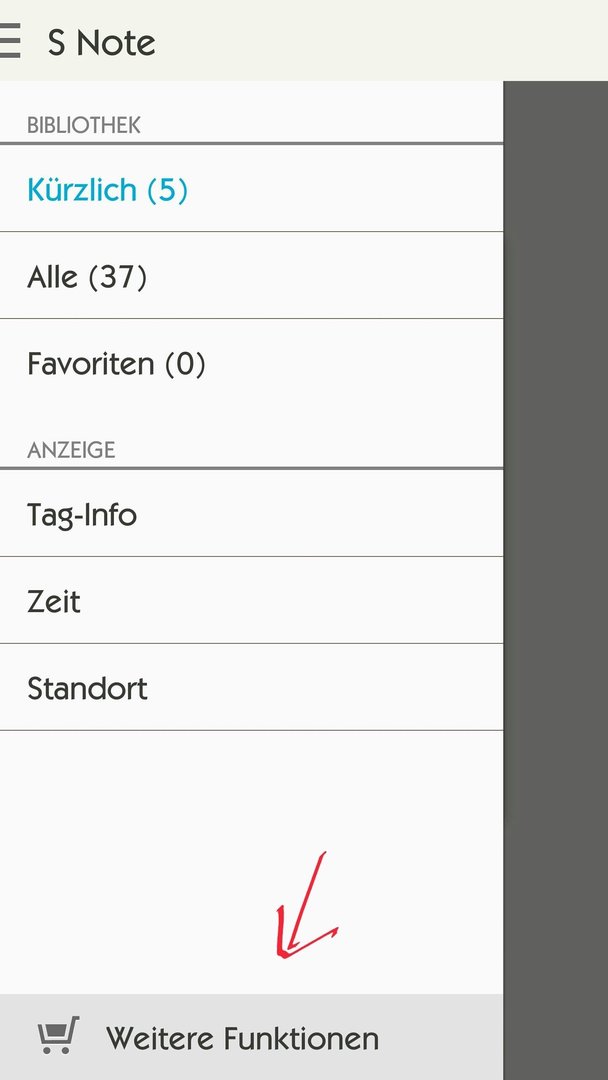Show notes by Standort
Viewport: 608px width, 1080px height.
(x=251, y=687)
